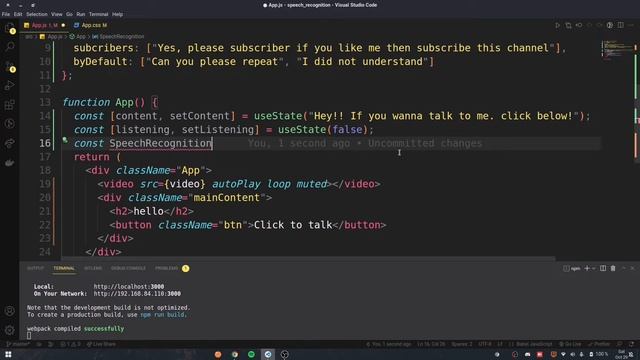Open the localhost:3000 link in terminal
Screen dimensions: 640x360
pyautogui.click(x=129, y=287)
